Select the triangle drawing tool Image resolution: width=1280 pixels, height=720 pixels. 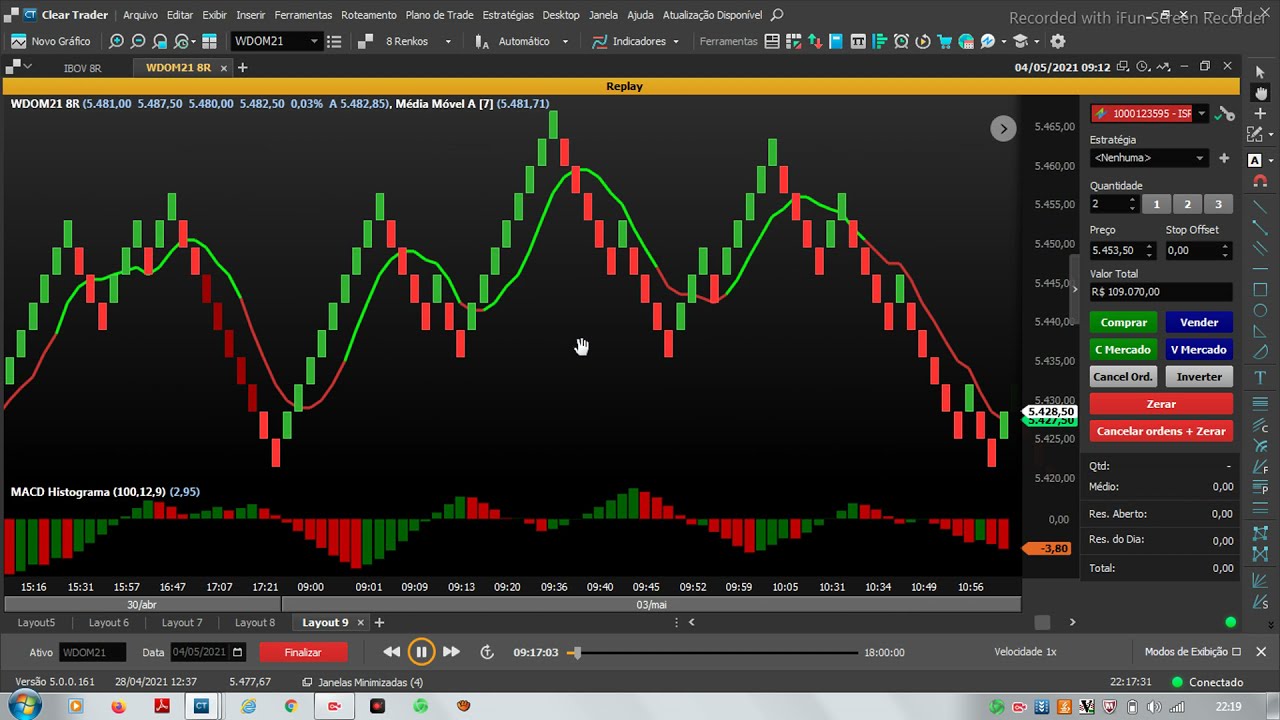point(1260,332)
